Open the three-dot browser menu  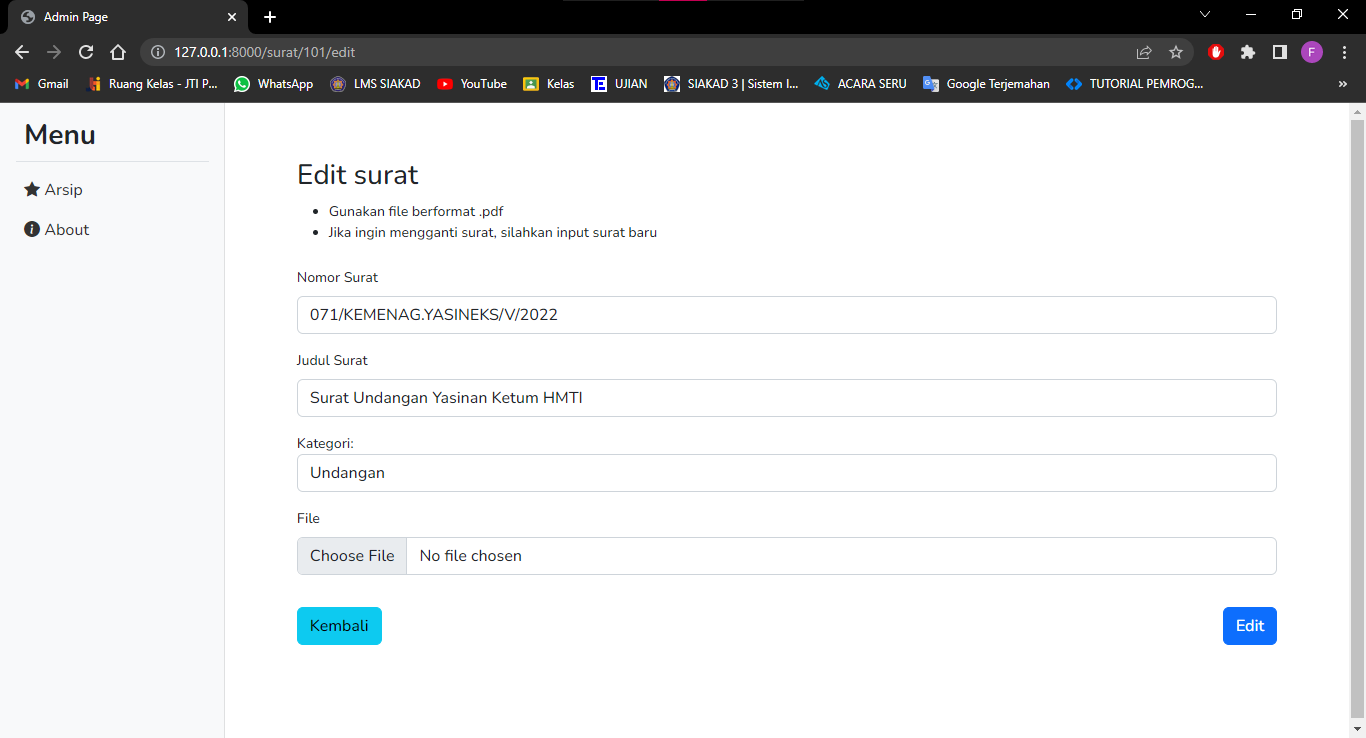(x=1343, y=51)
